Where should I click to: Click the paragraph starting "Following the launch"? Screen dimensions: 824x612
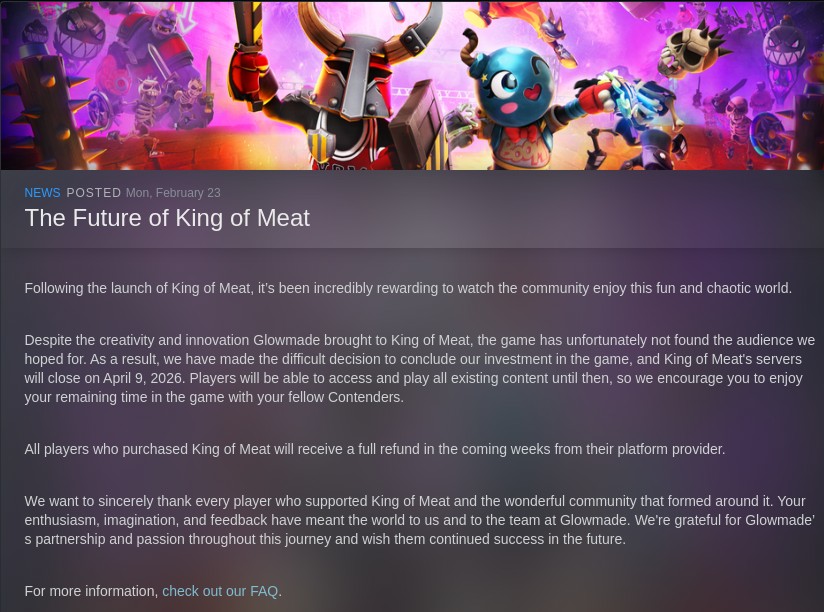point(408,288)
